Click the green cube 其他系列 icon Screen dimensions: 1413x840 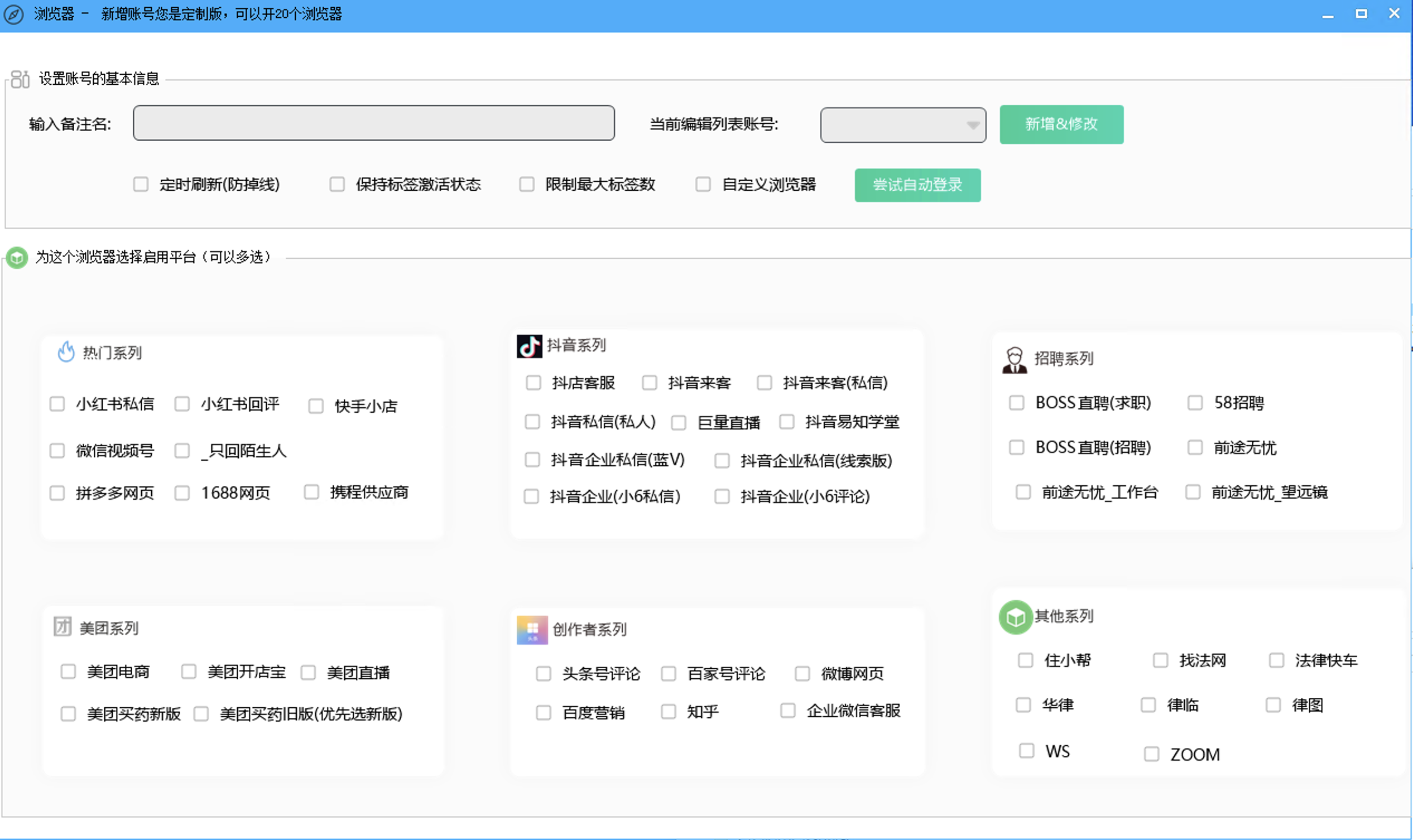[x=1016, y=617]
